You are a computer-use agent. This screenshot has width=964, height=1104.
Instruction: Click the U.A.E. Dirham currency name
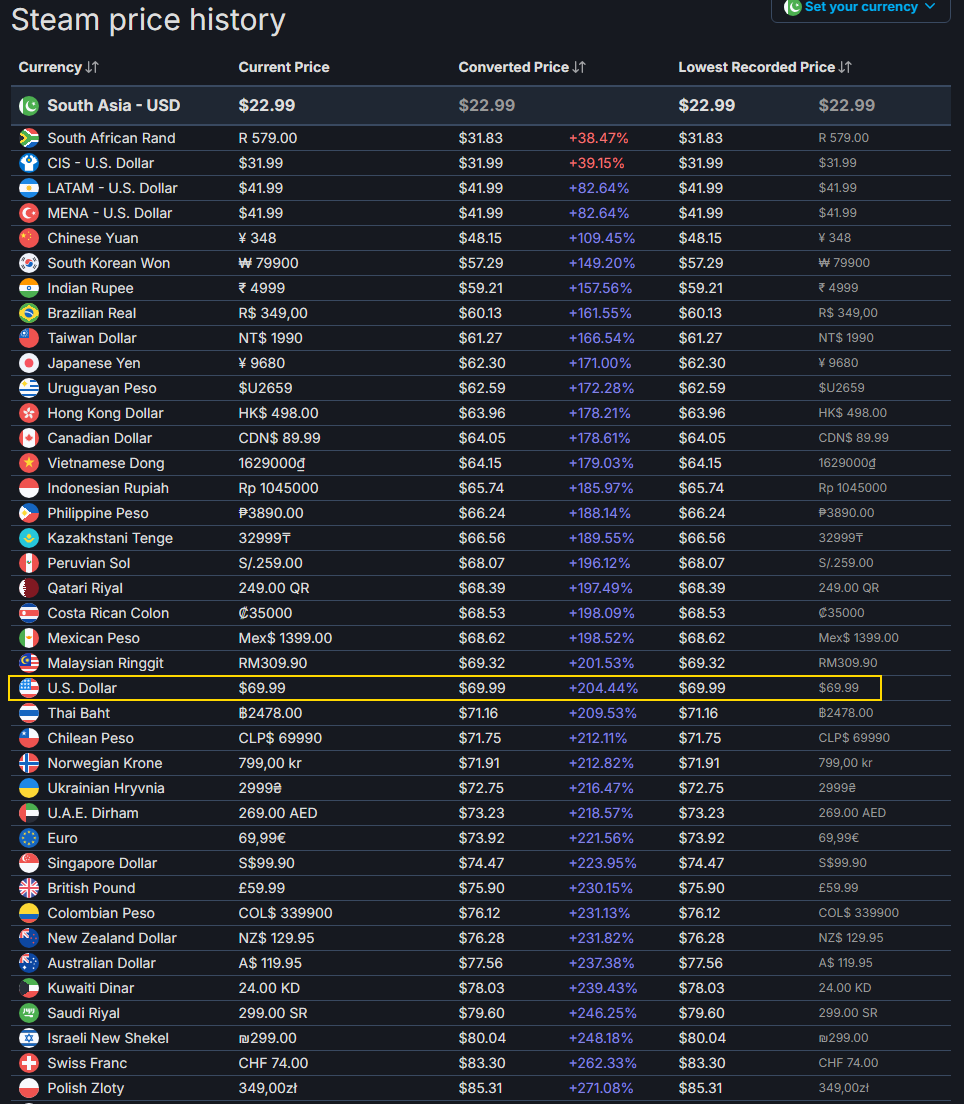pyautogui.click(x=93, y=813)
